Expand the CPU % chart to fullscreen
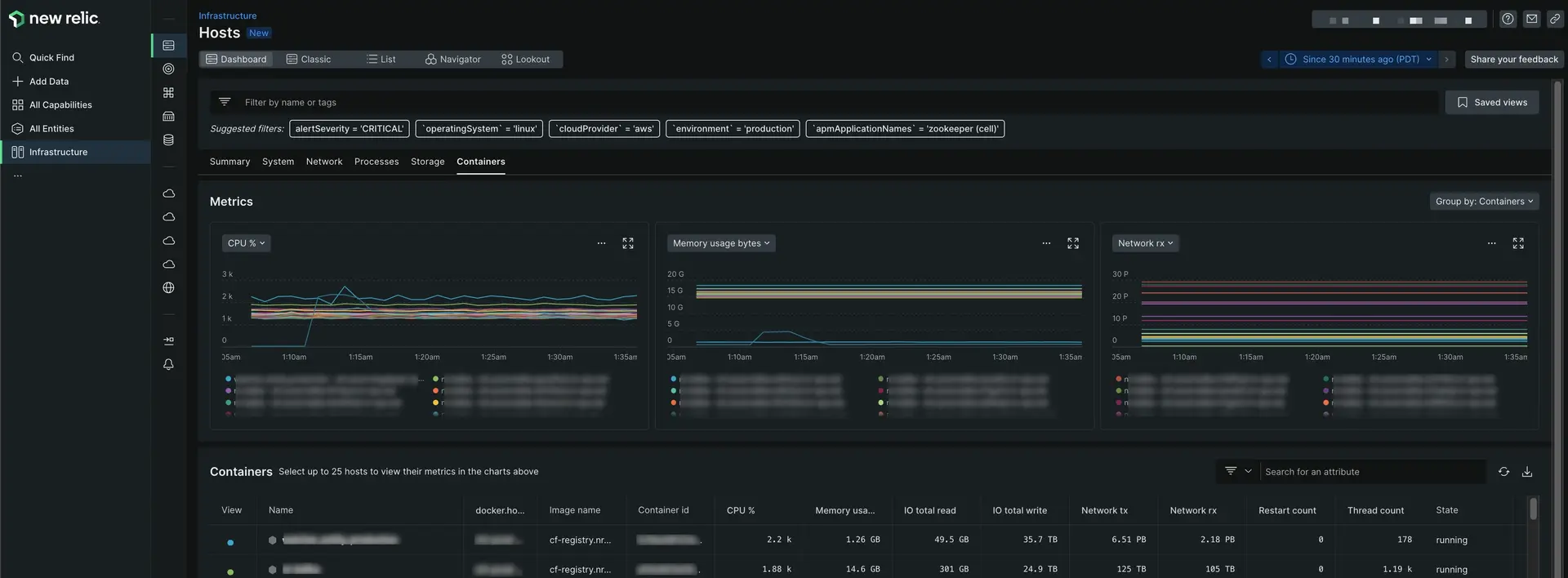The image size is (1568, 578). pos(627,243)
